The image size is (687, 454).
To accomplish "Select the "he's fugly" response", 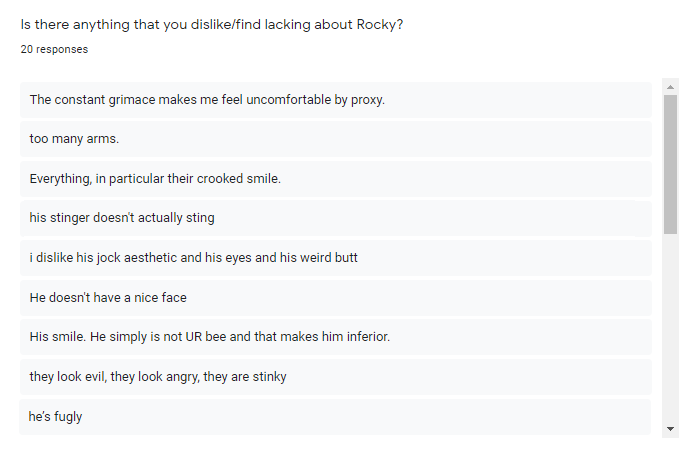I will point(56,416).
